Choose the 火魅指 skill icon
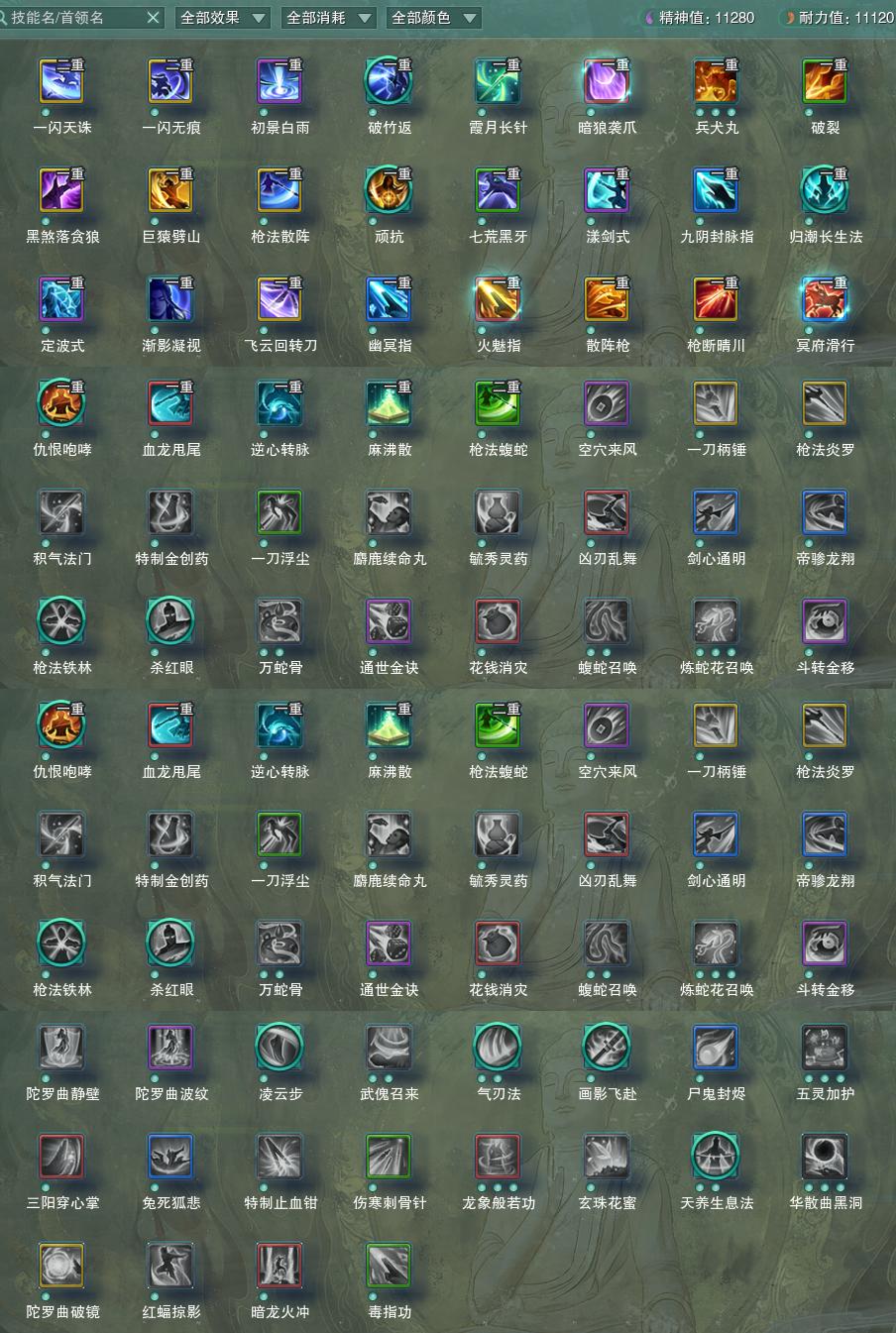Image resolution: width=896 pixels, height=1333 pixels. click(498, 300)
